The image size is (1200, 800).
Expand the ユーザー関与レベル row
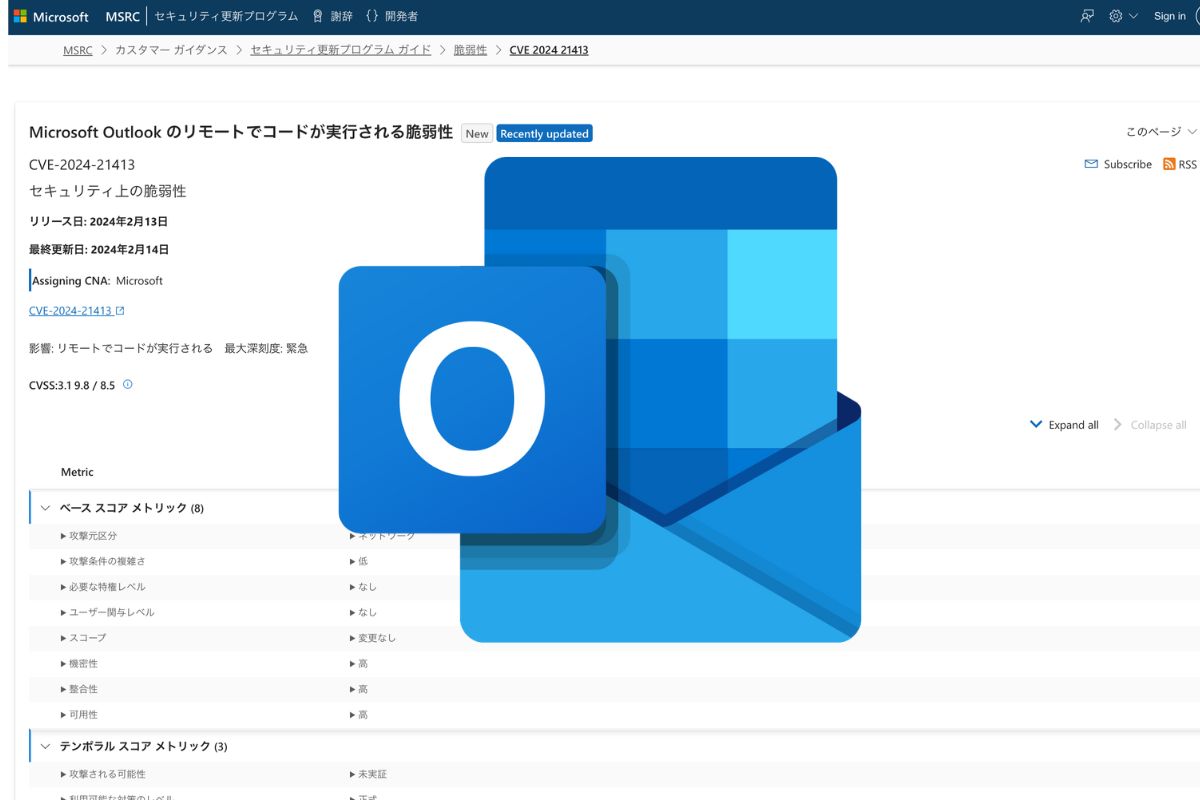point(107,612)
